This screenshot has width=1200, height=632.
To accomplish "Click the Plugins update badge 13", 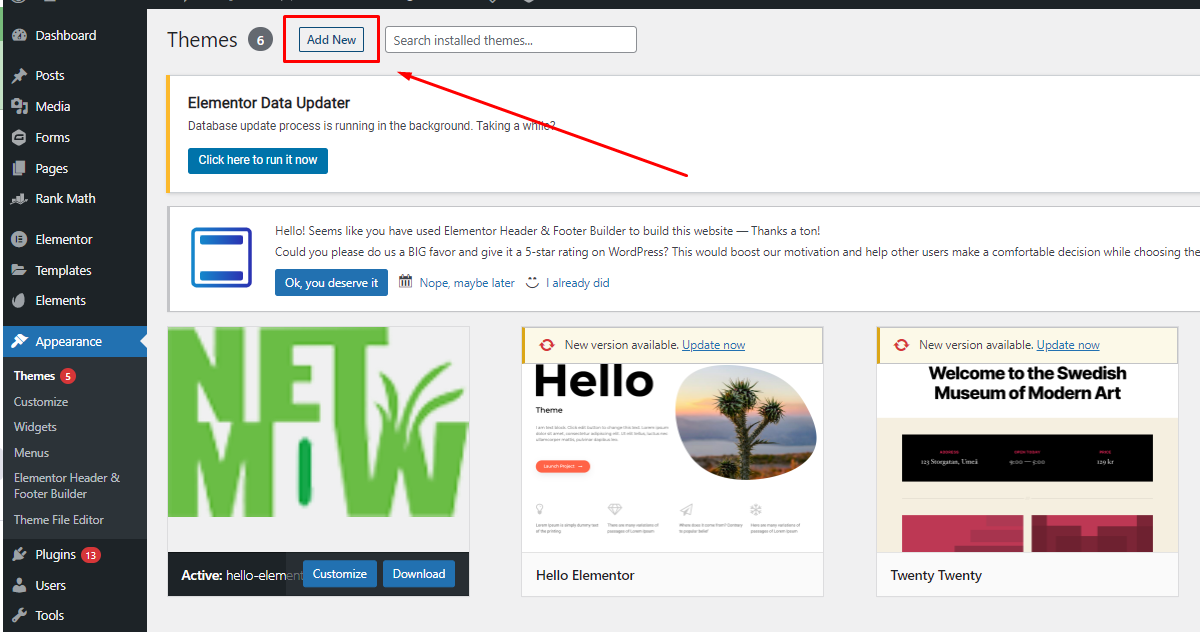I will click(x=91, y=555).
